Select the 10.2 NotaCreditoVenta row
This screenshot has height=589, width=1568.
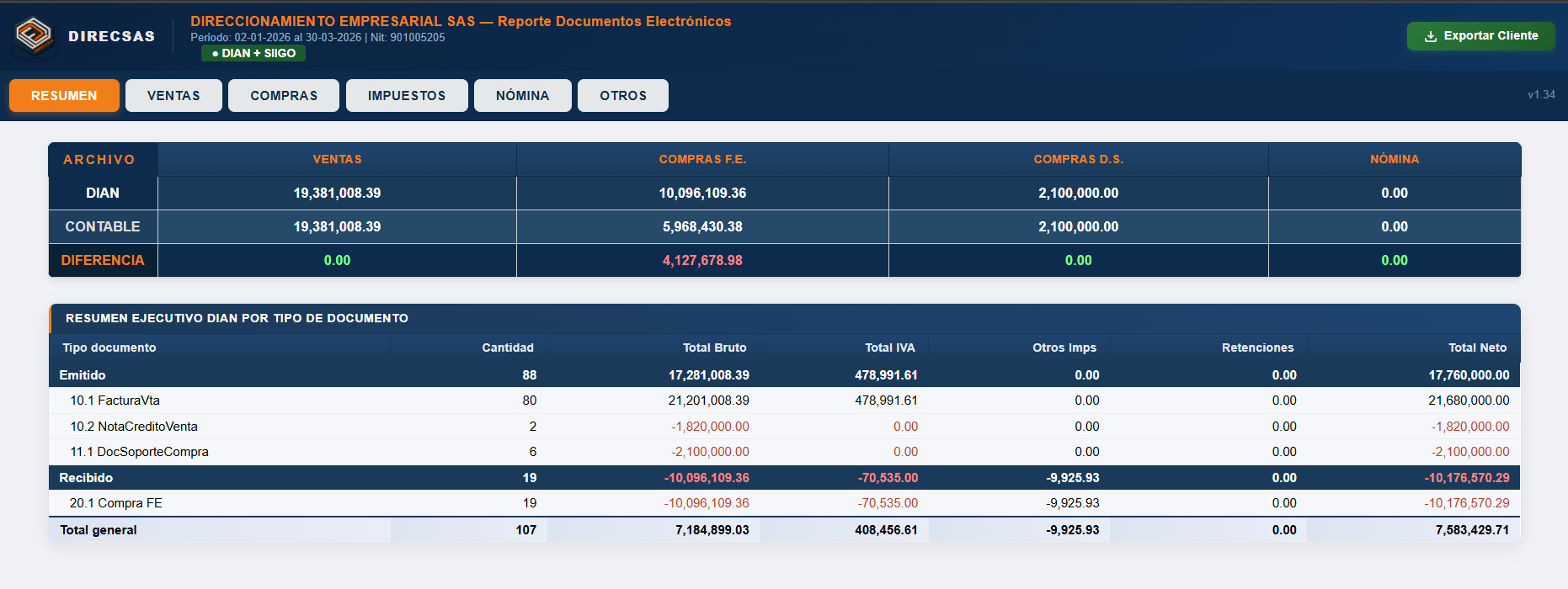784,427
